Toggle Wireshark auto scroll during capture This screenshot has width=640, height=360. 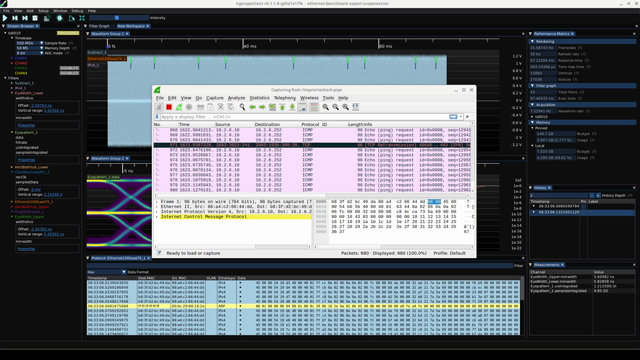(302, 107)
